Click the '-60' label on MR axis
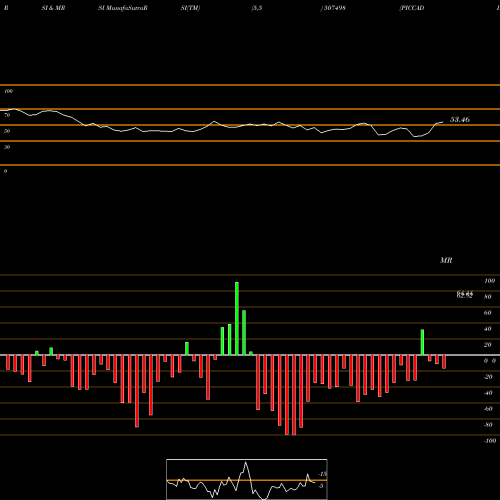The image size is (500, 500). (x=488, y=409)
